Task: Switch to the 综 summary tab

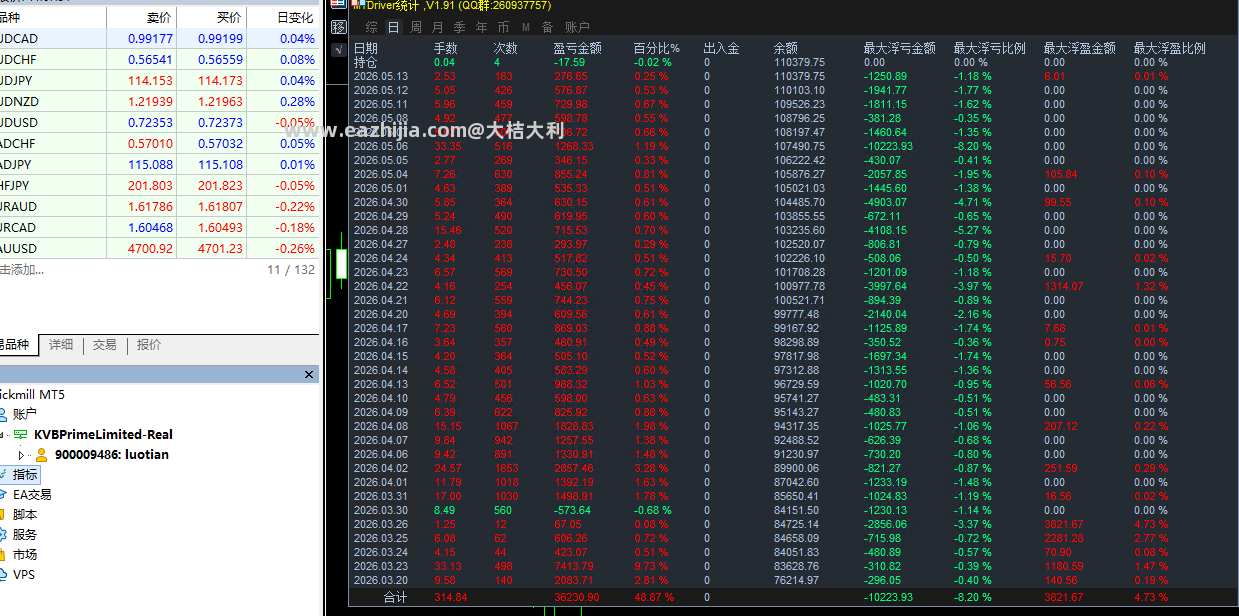Action: click(372, 27)
